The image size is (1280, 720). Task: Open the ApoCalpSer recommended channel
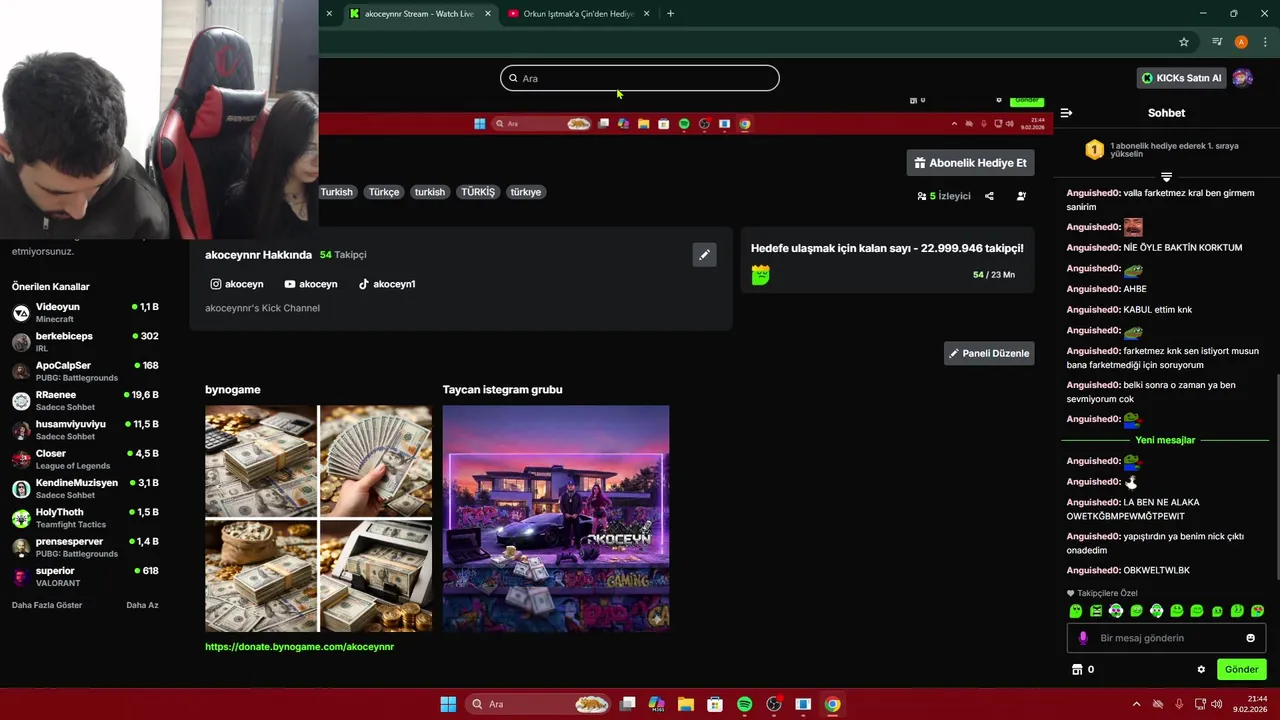(85, 371)
